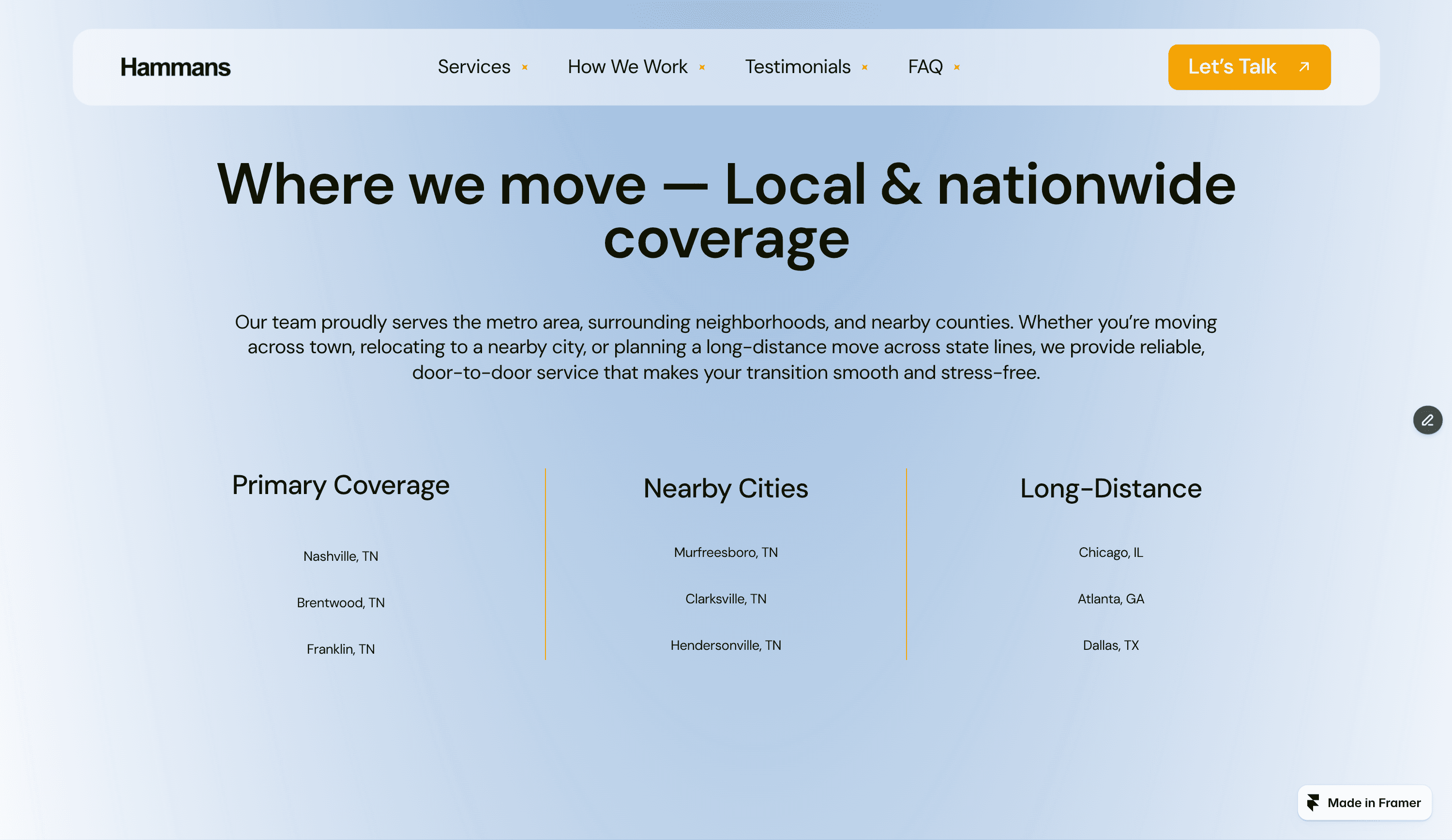Open the How We Work nav link
The width and height of the screenshot is (1452, 840).
tap(627, 67)
